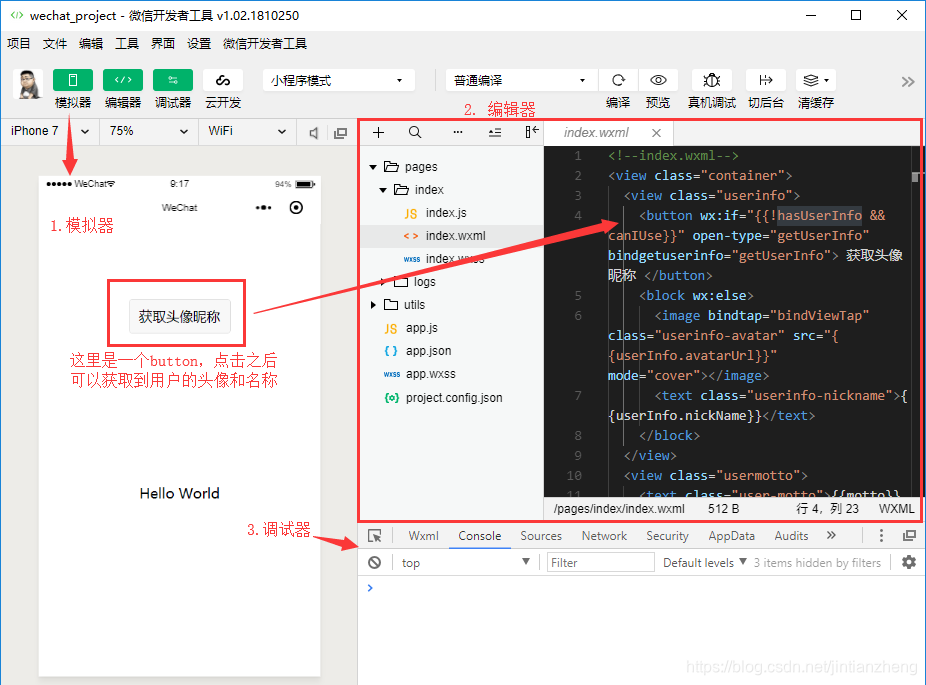Open the compile mode dropdown
The image size is (926, 685).
521,80
